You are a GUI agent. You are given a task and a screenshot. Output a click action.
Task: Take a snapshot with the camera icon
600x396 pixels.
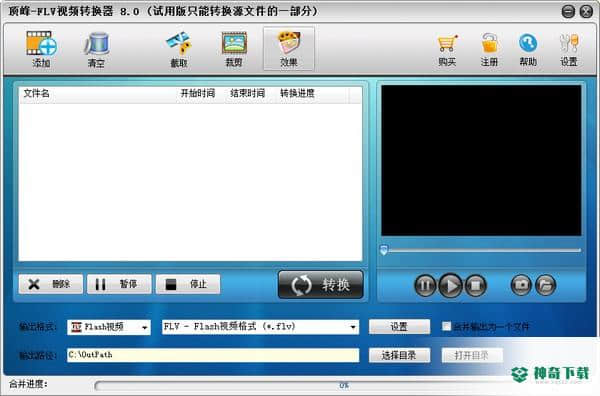[521, 285]
